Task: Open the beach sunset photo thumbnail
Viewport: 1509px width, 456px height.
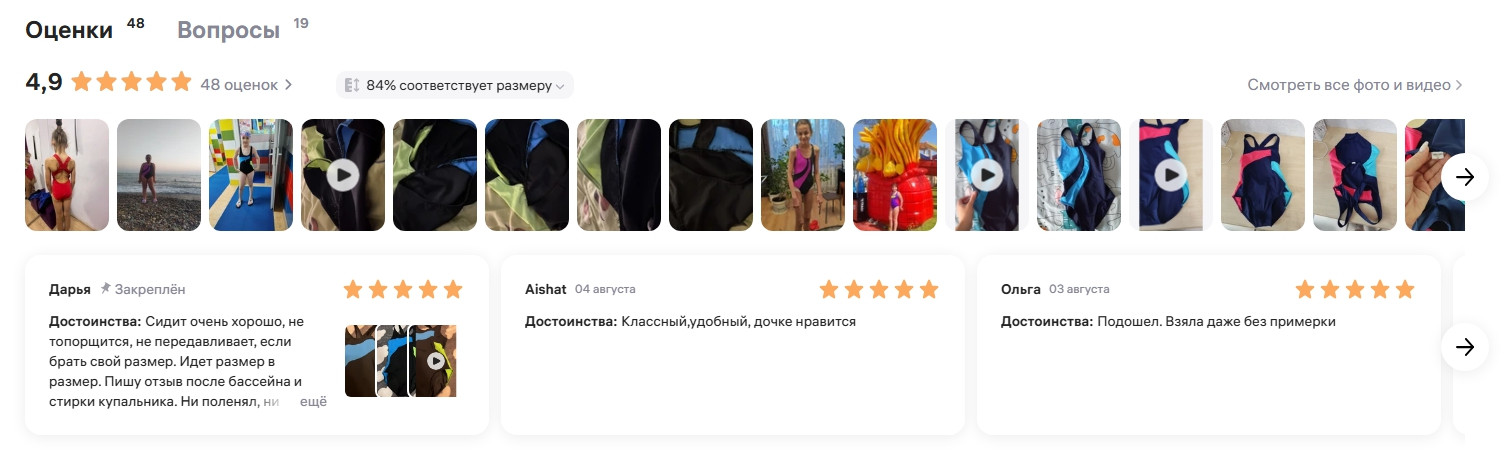Action: pos(159,176)
